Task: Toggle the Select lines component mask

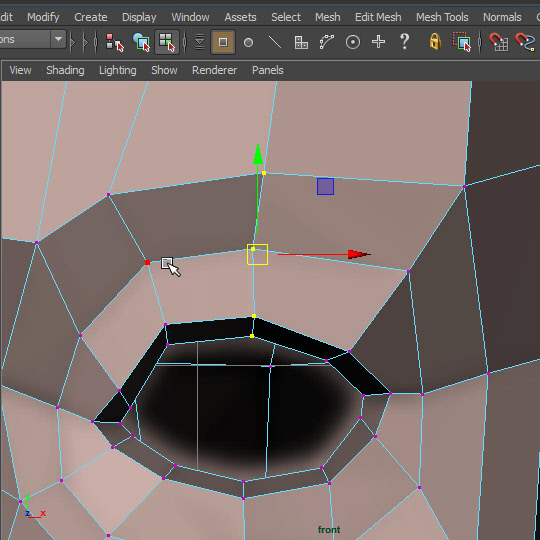Action: [x=275, y=42]
